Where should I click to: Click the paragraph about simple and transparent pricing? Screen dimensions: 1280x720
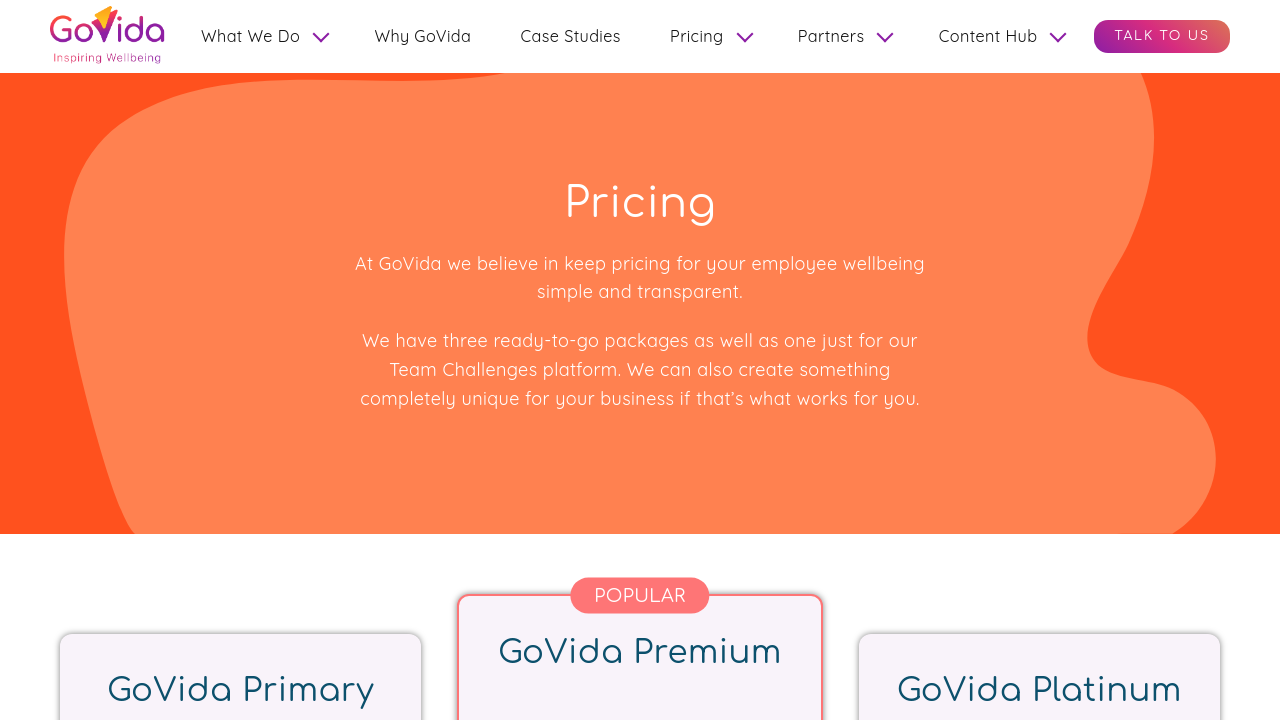[x=640, y=278]
